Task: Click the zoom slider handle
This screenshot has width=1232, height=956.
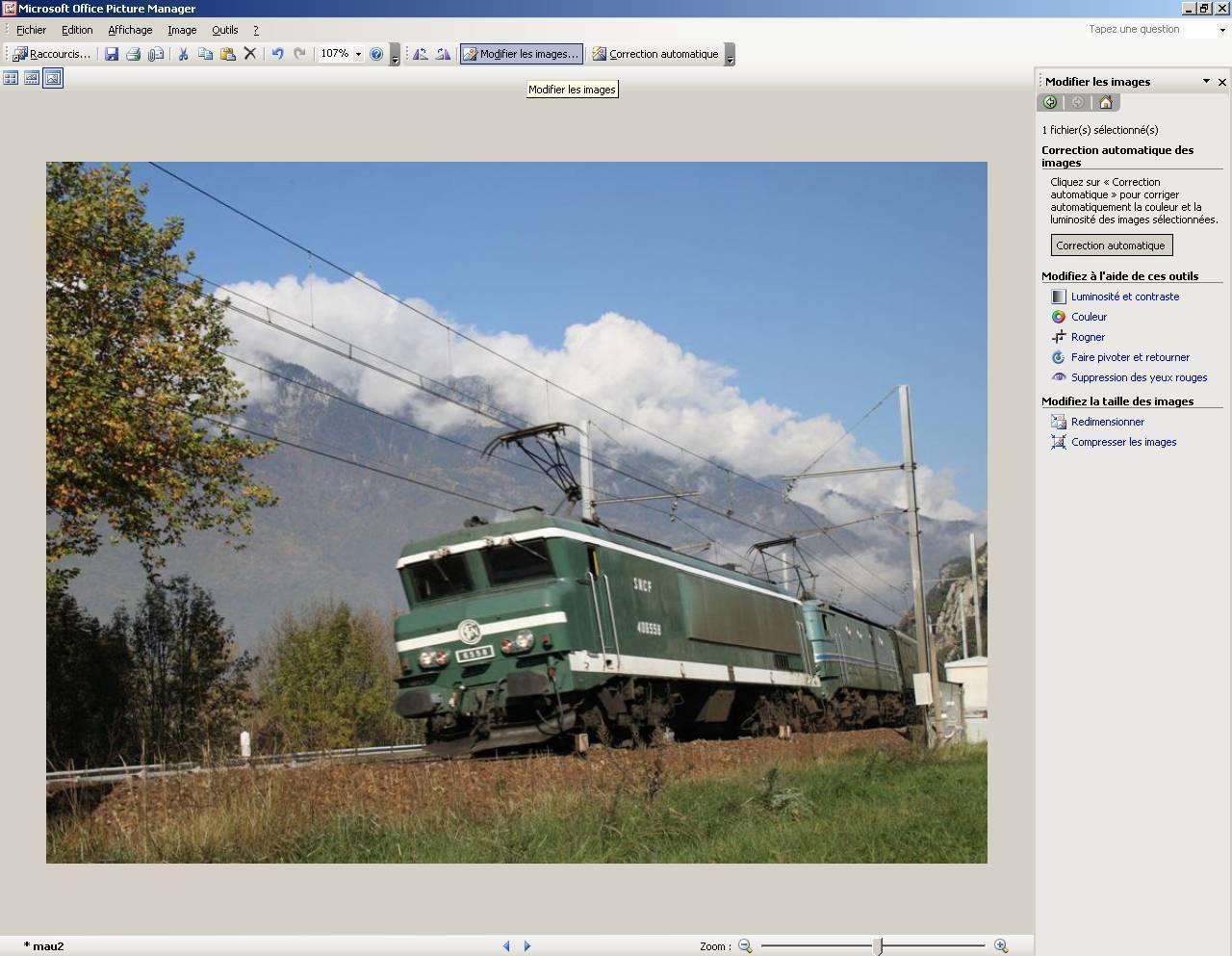Action: 878,946
